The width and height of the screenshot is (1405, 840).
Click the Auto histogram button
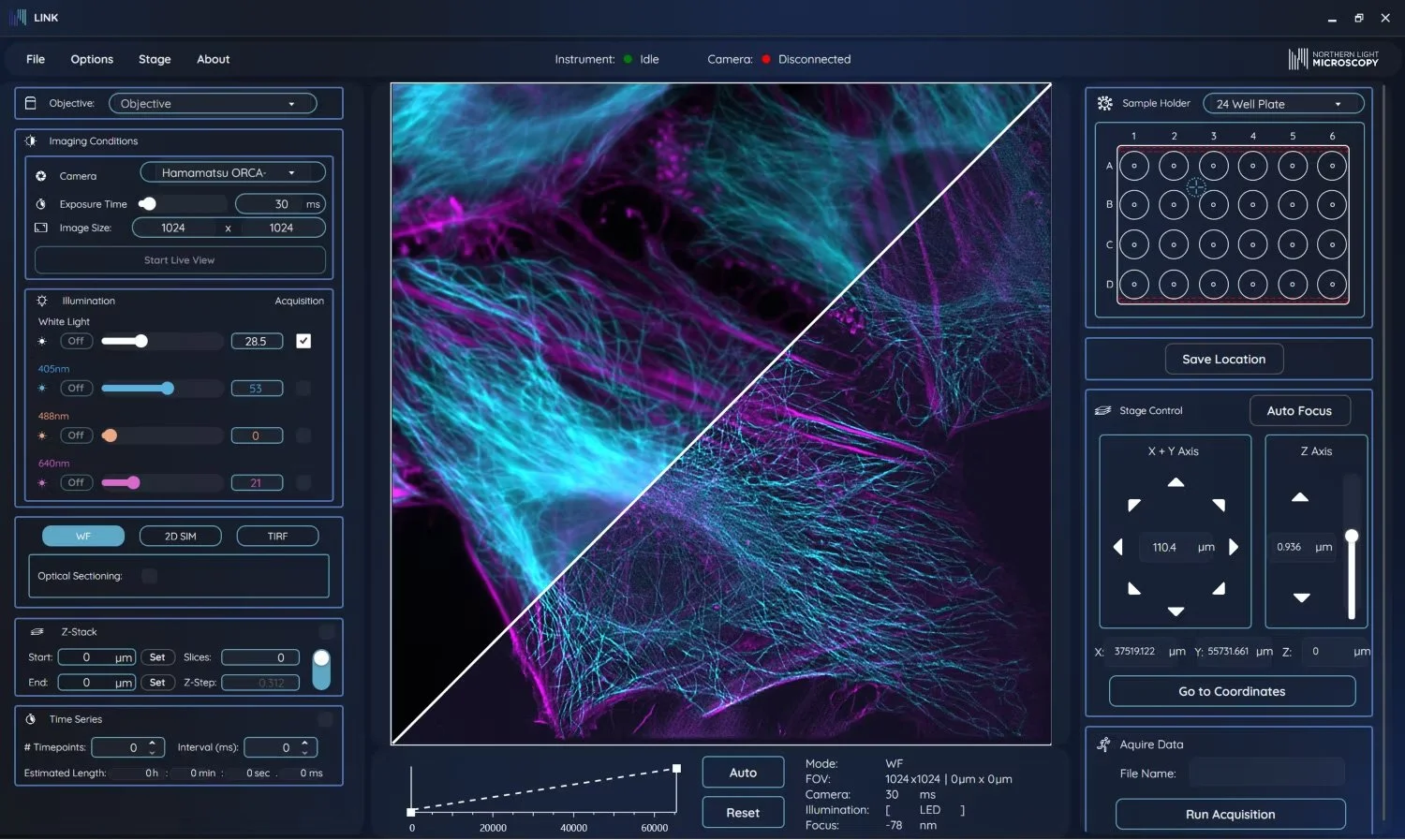coord(743,773)
